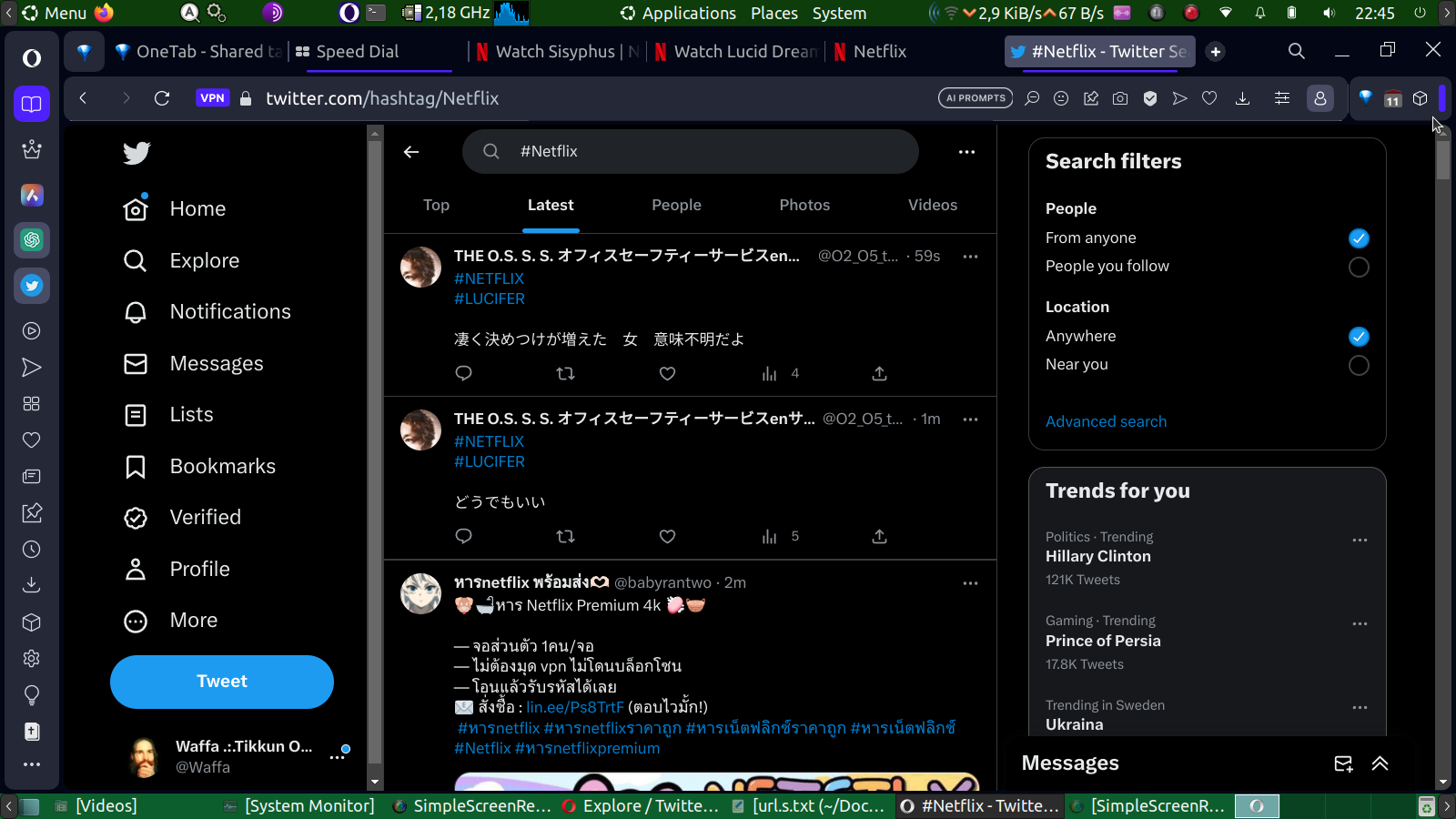Open ChatGPT in the Opera sidebar
The image size is (1456, 819).
(32, 240)
